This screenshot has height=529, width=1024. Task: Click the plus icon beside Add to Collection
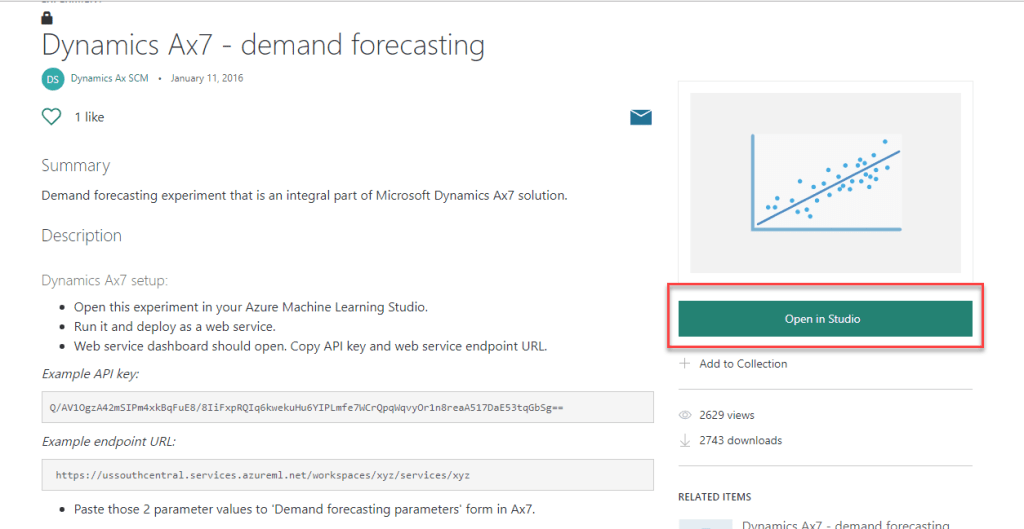684,363
